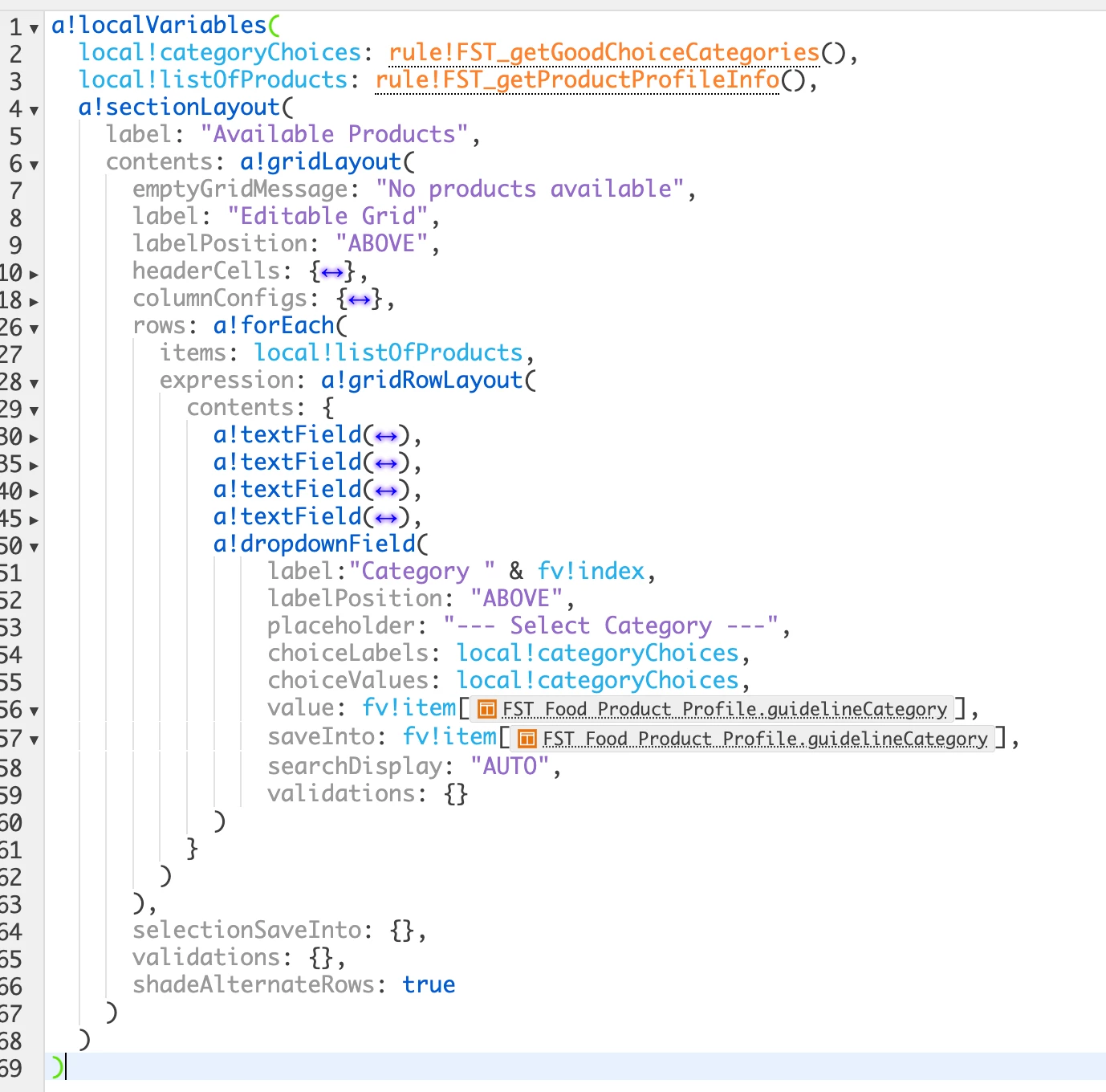Screen dimensions: 1106x1092
Task: Click the "Available Products" string
Action: (x=335, y=135)
